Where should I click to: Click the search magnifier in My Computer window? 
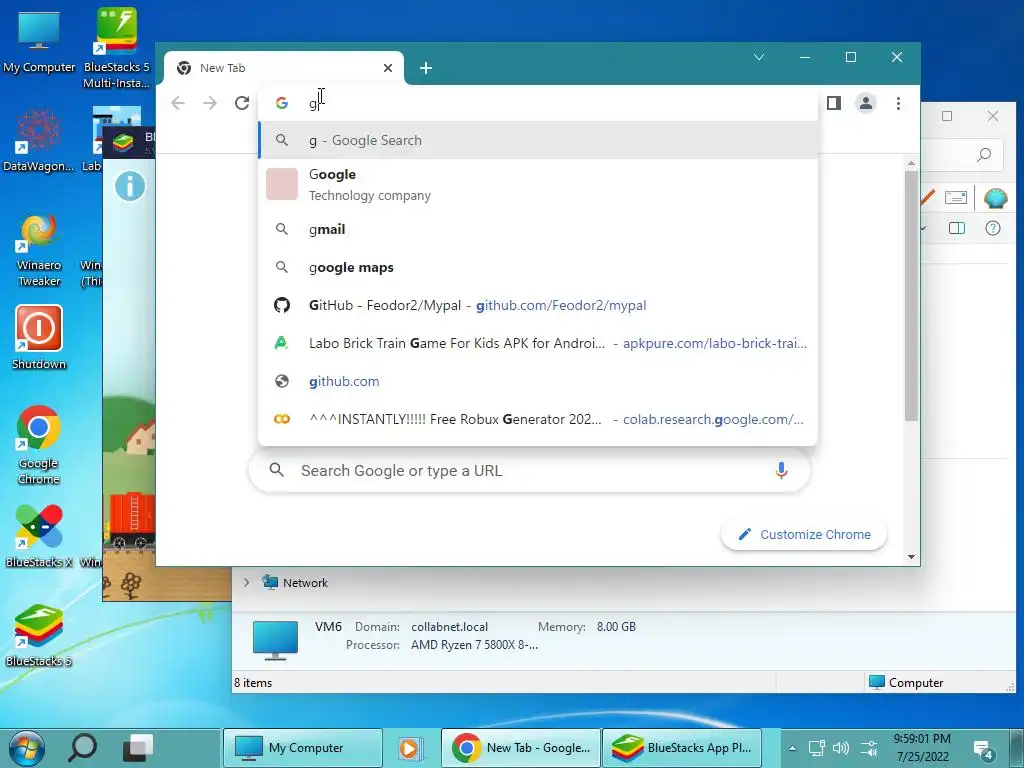coord(984,155)
